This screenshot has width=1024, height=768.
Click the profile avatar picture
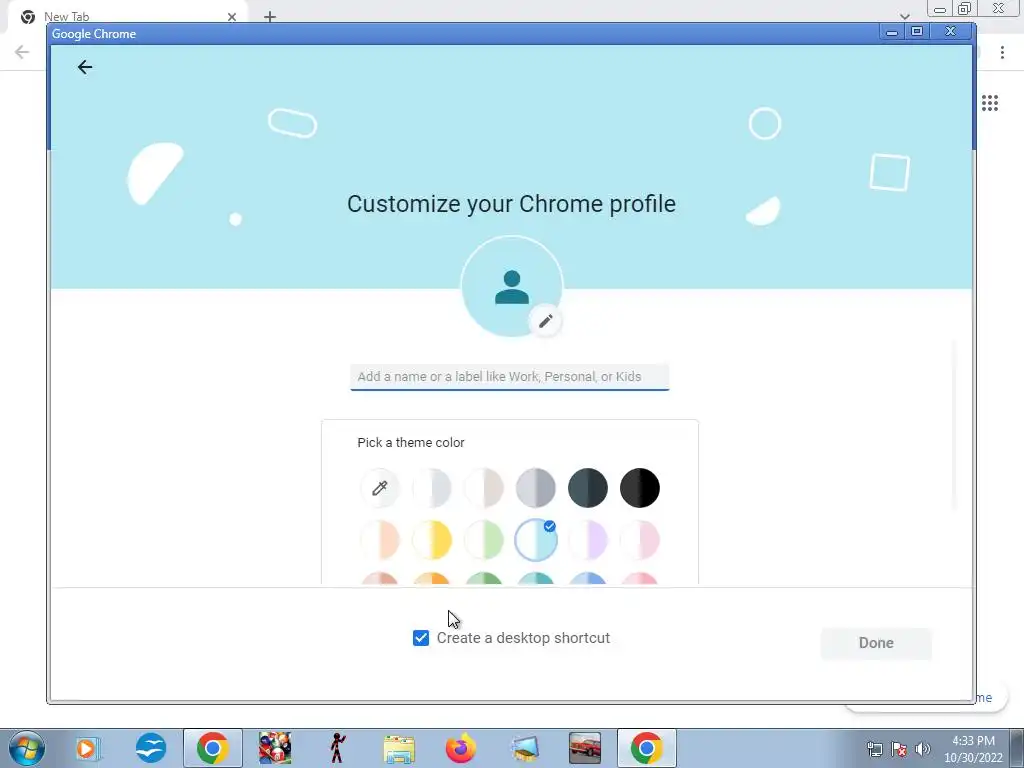coord(511,286)
